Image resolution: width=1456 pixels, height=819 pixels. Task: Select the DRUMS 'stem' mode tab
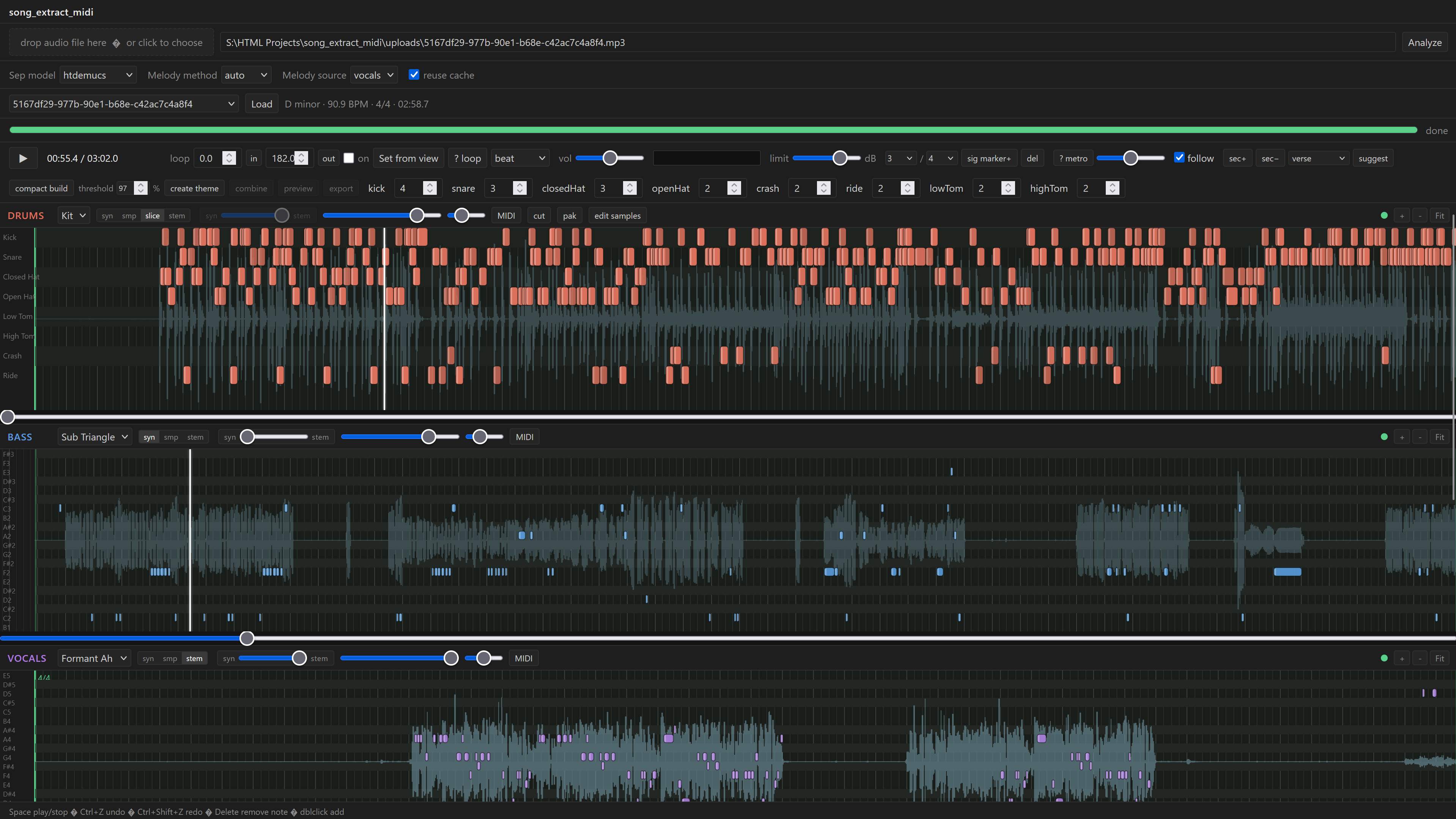(x=176, y=216)
